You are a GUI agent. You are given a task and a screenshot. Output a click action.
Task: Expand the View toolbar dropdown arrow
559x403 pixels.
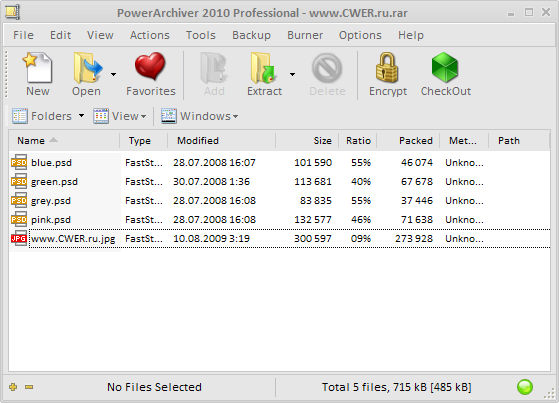(x=143, y=117)
